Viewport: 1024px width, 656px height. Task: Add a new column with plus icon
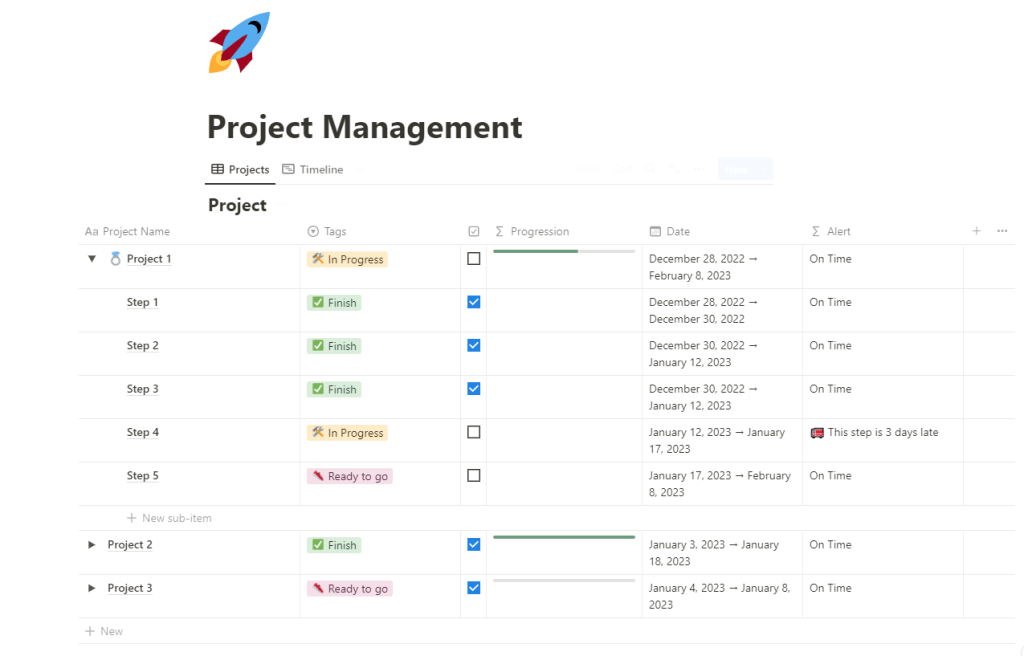click(976, 231)
